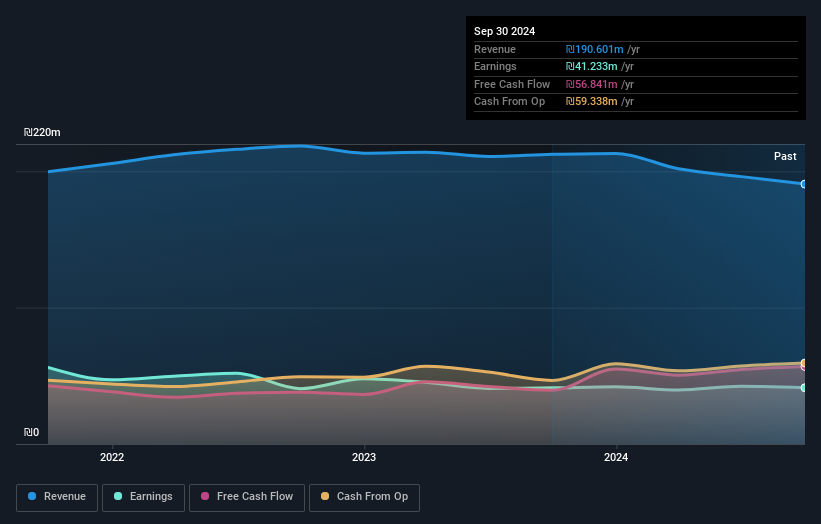Select the 2024 axis label
This screenshot has height=524, width=821.
616,457
